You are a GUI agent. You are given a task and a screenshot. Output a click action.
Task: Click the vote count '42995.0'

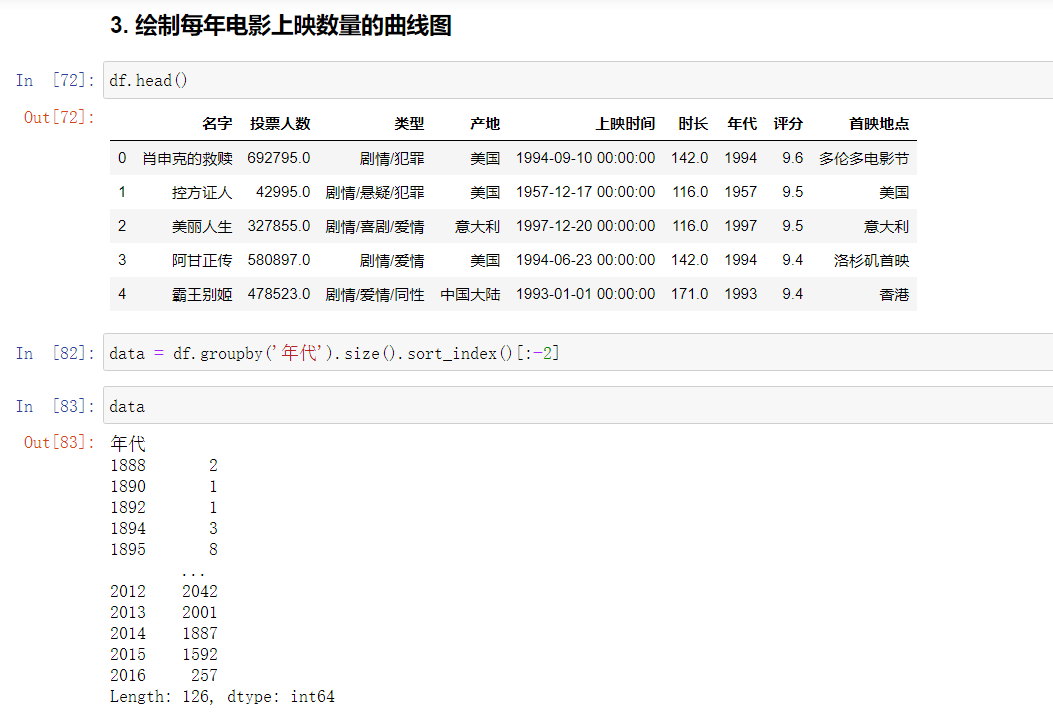(x=283, y=193)
